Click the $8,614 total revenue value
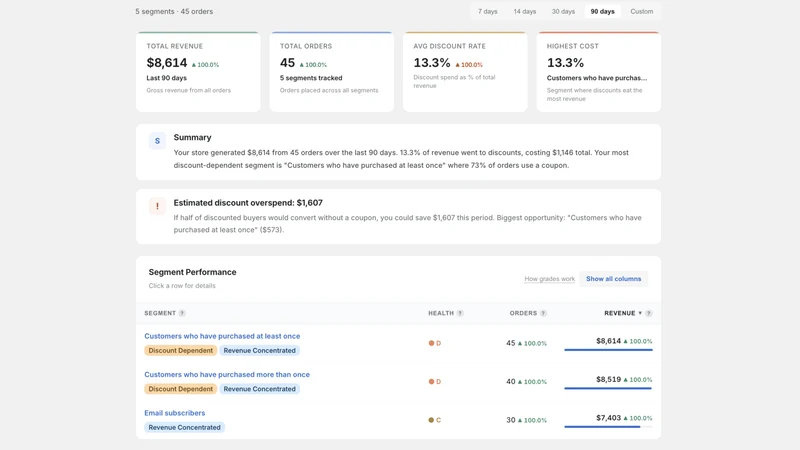 pyautogui.click(x=167, y=63)
